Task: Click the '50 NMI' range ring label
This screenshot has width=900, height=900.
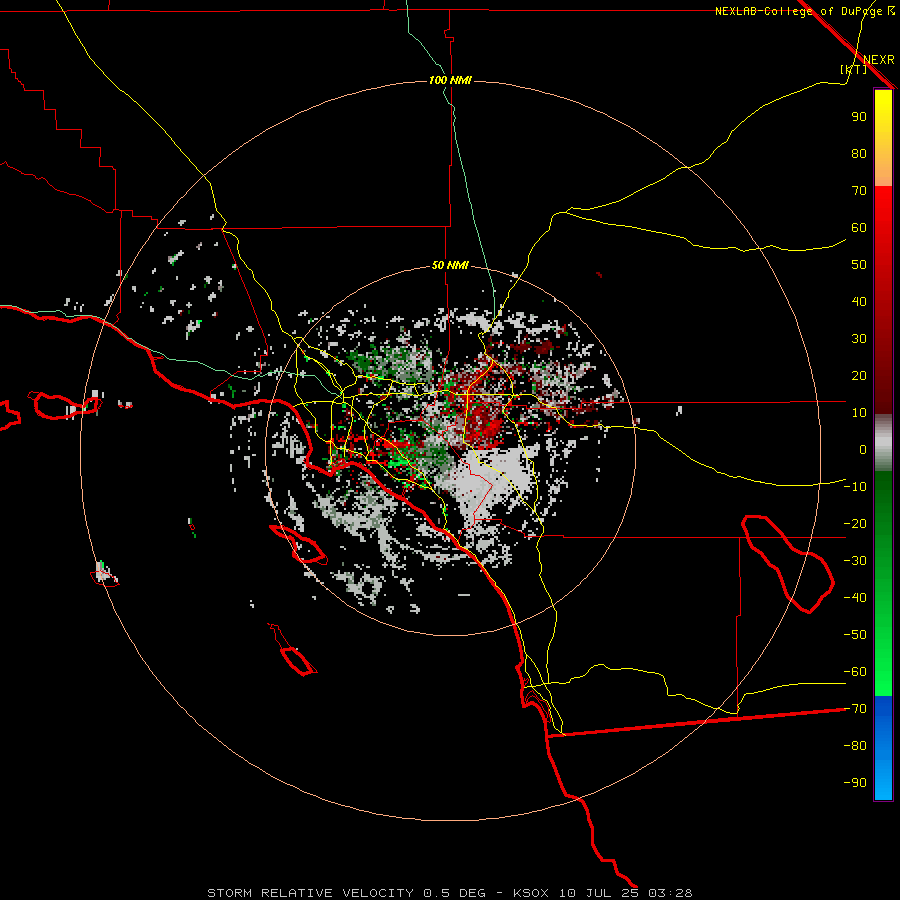Action: (x=450, y=265)
